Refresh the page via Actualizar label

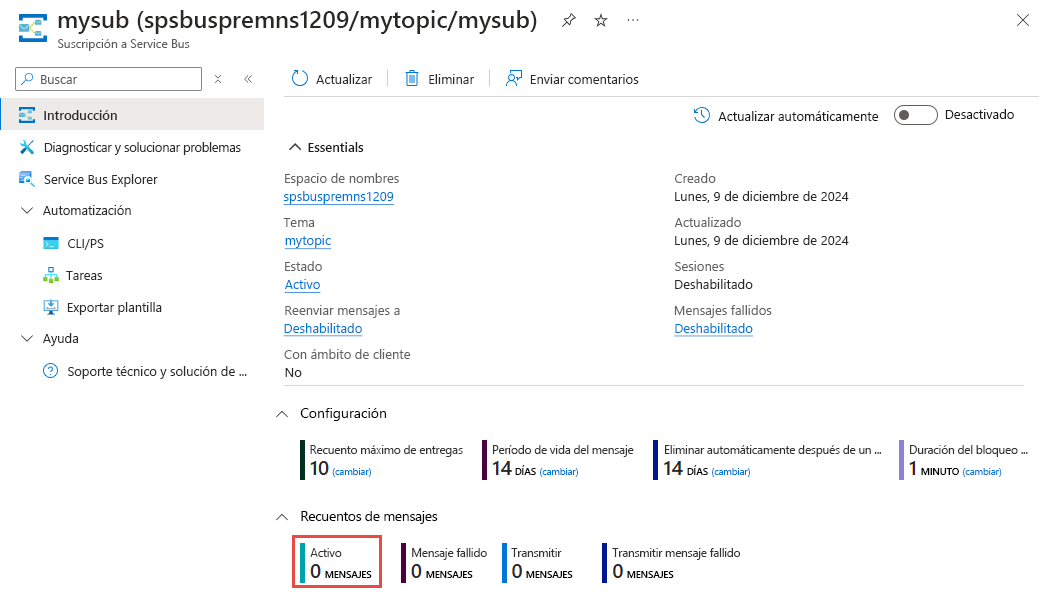(x=344, y=79)
